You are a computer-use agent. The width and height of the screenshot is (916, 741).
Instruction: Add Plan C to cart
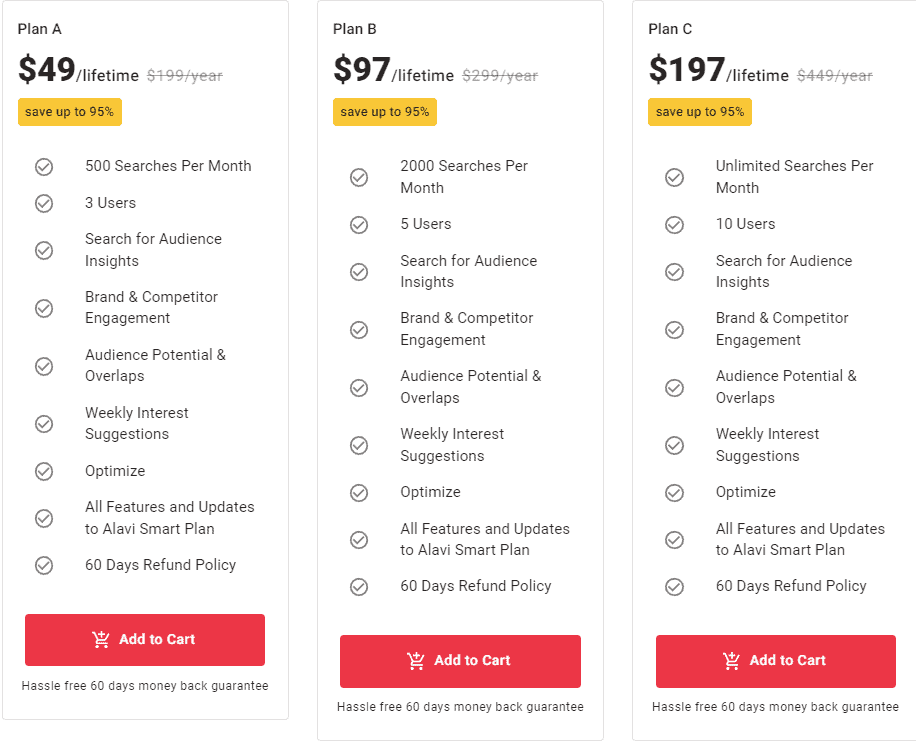coord(776,661)
